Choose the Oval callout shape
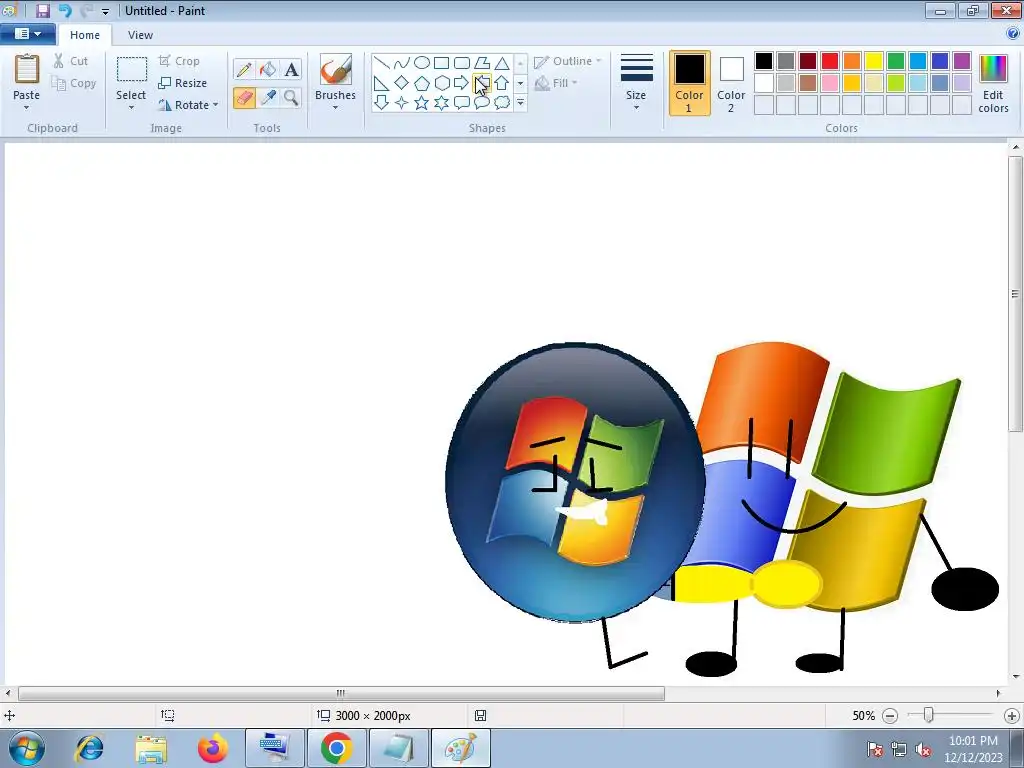 tap(482, 103)
